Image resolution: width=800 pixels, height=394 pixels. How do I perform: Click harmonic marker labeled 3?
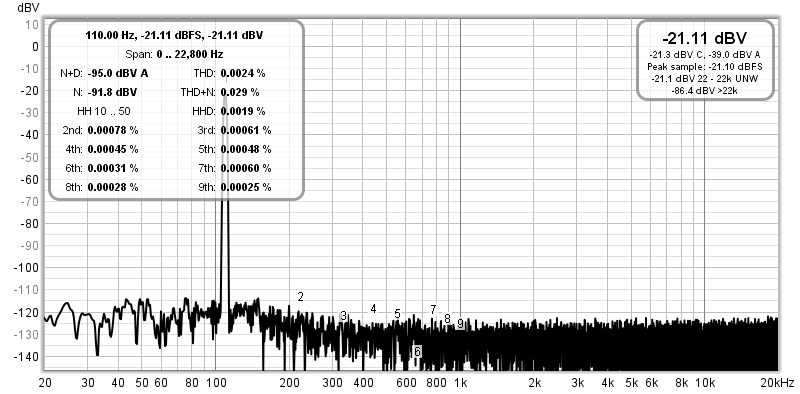pos(343,316)
